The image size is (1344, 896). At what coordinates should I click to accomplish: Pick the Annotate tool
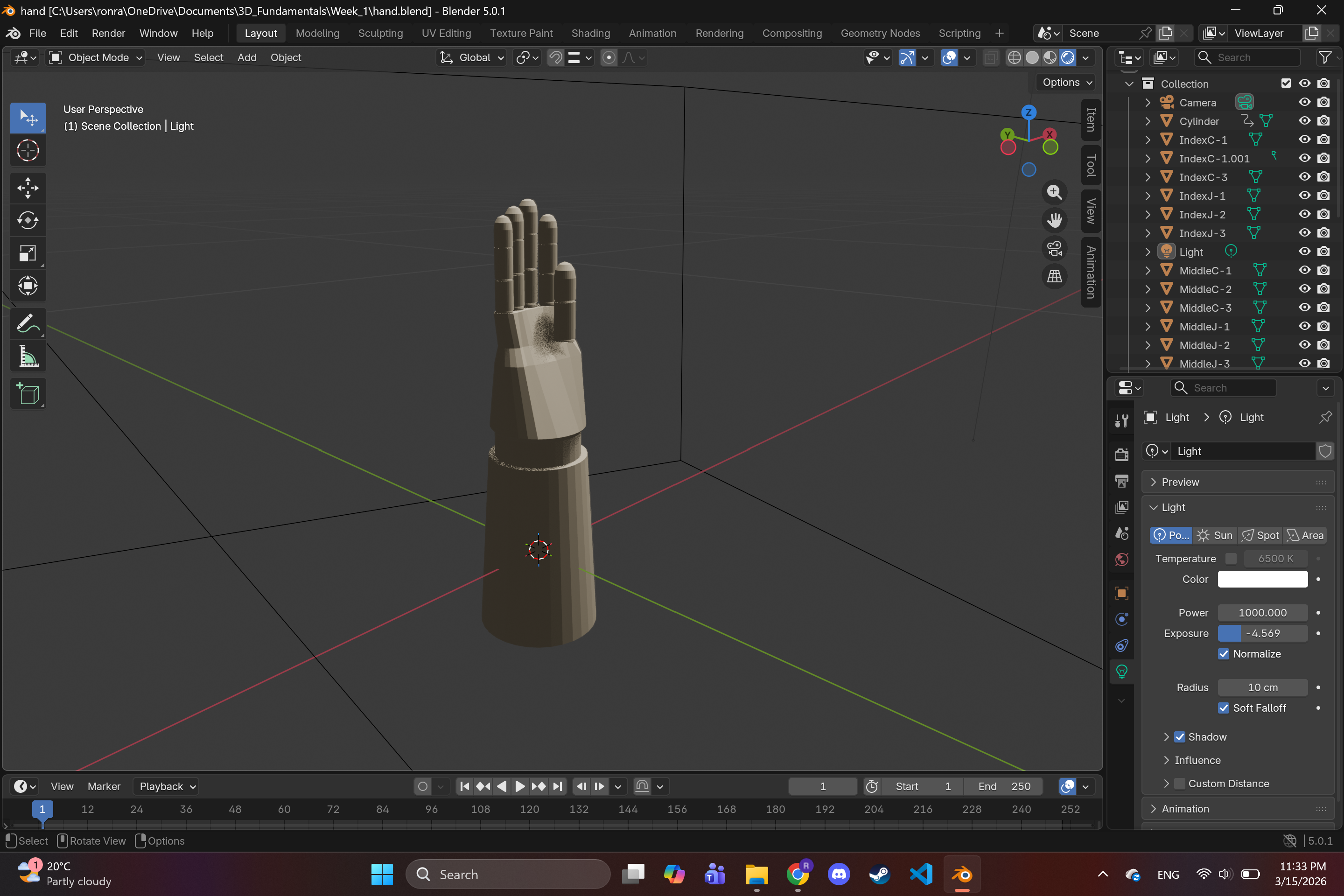pos(28,323)
